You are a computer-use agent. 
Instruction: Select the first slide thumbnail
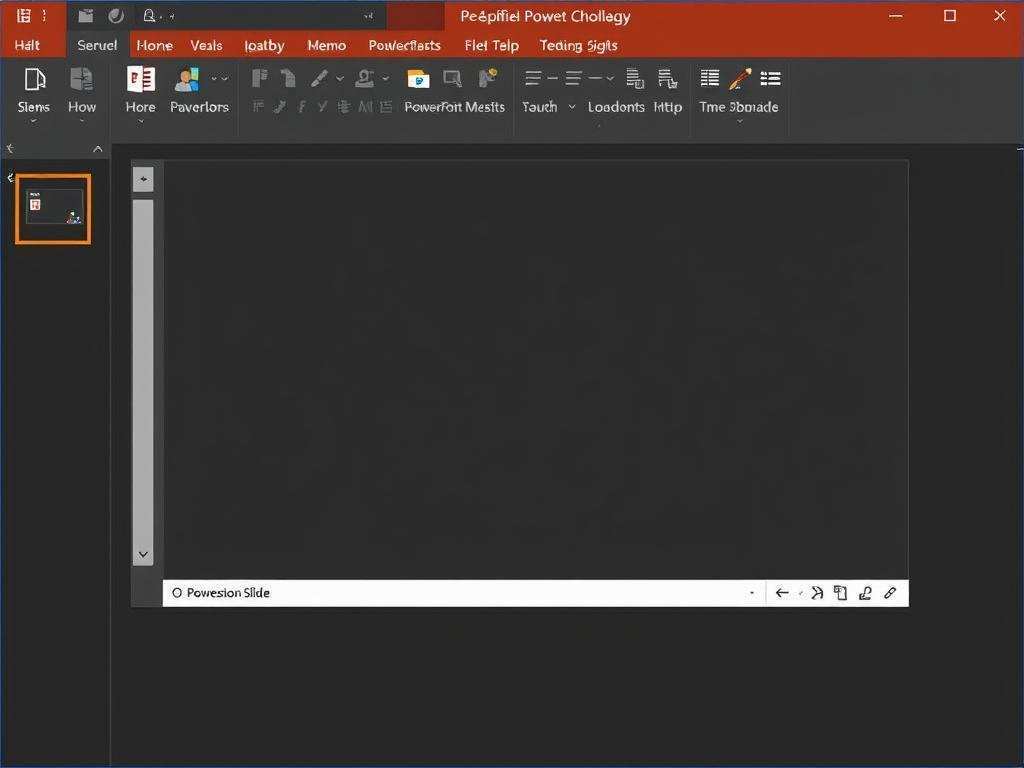tap(53, 208)
